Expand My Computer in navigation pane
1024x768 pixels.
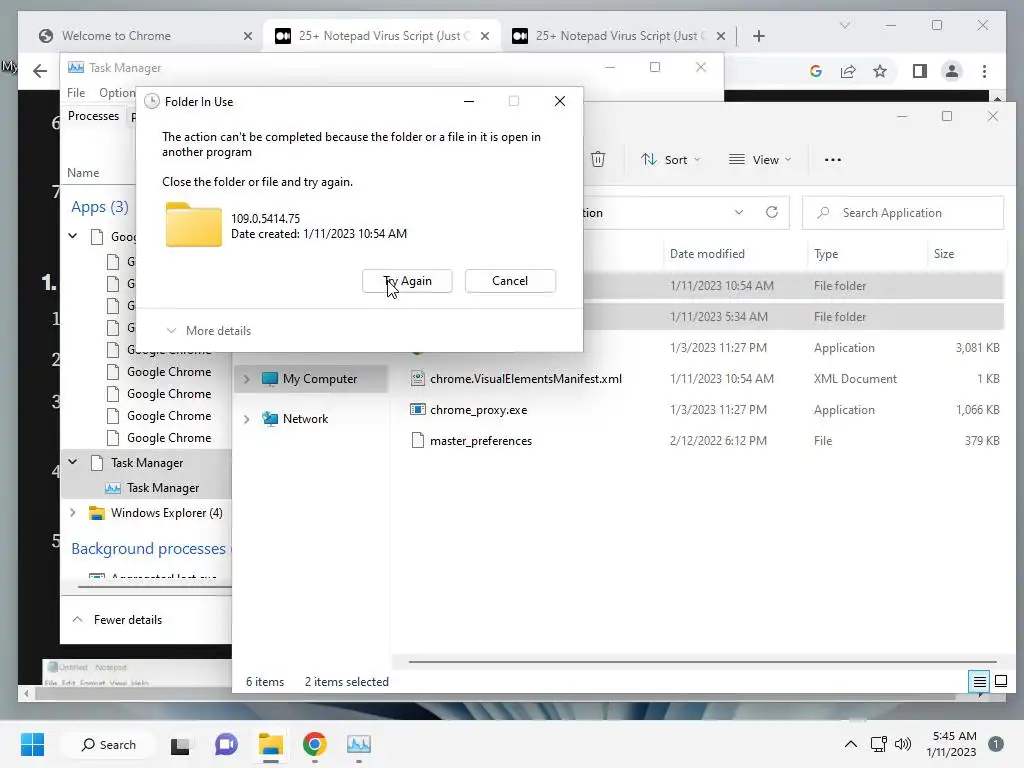(x=246, y=379)
